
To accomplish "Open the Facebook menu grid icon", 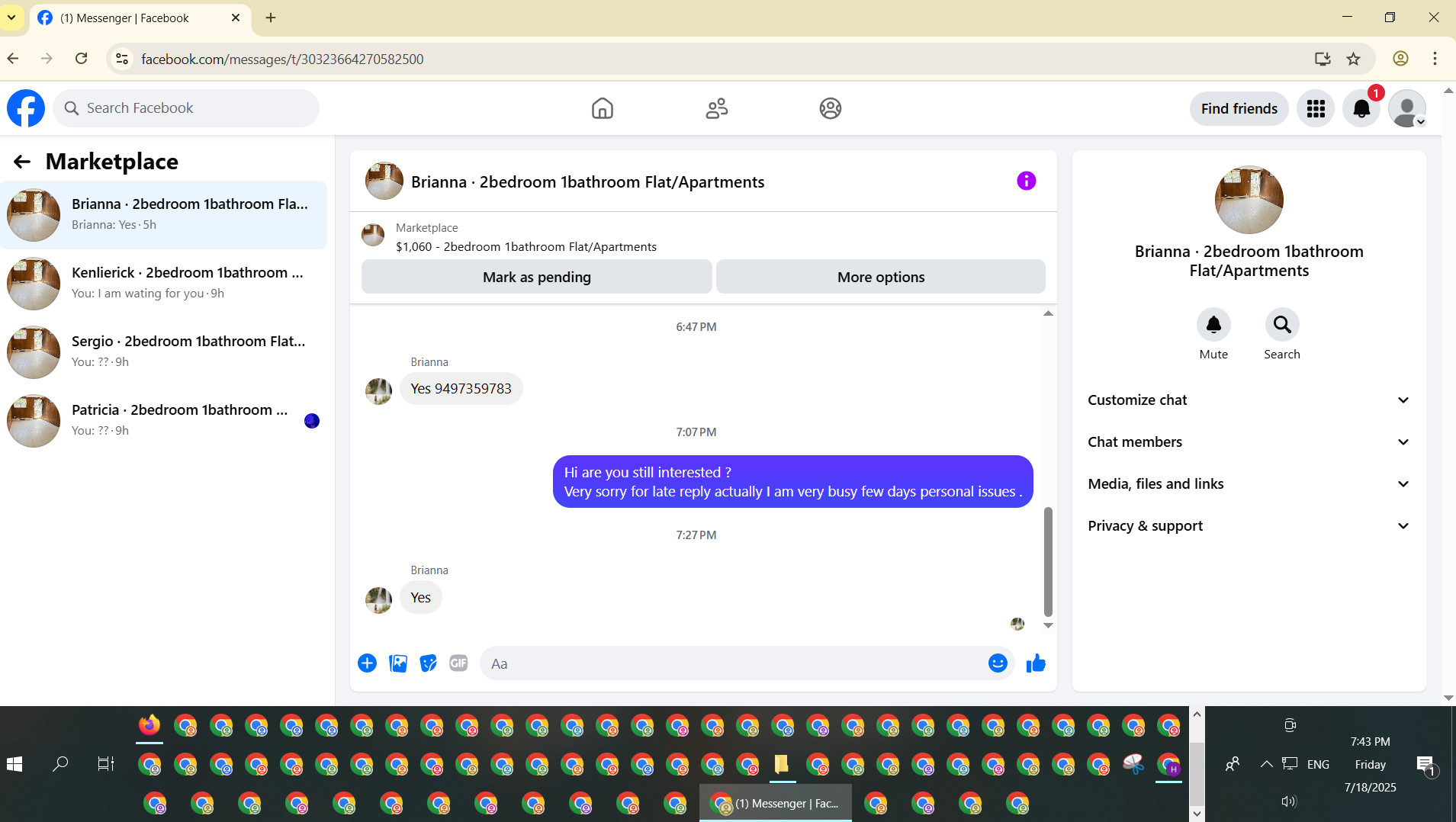I will [1316, 108].
